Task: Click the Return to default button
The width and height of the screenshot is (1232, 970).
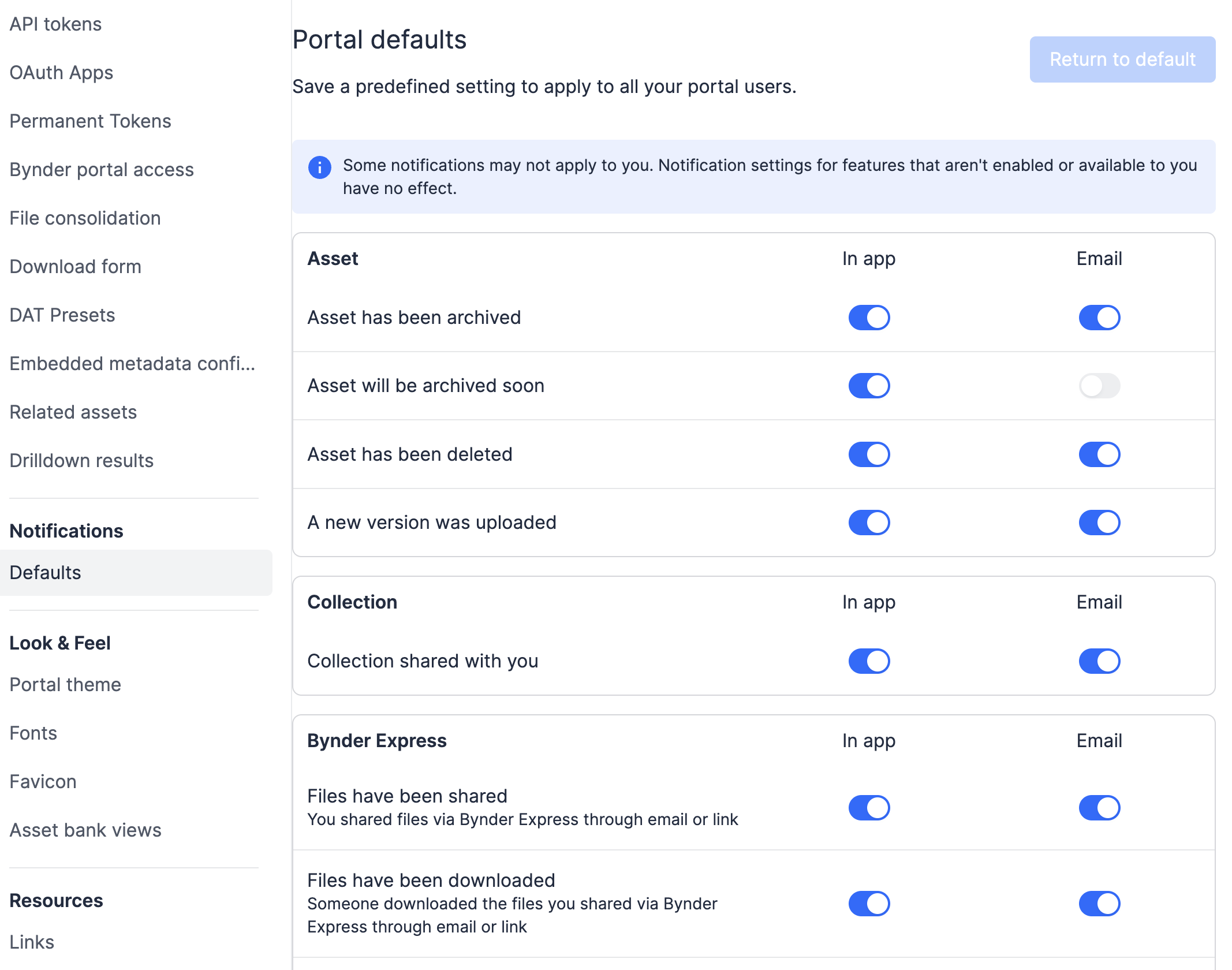Action: 1122,59
